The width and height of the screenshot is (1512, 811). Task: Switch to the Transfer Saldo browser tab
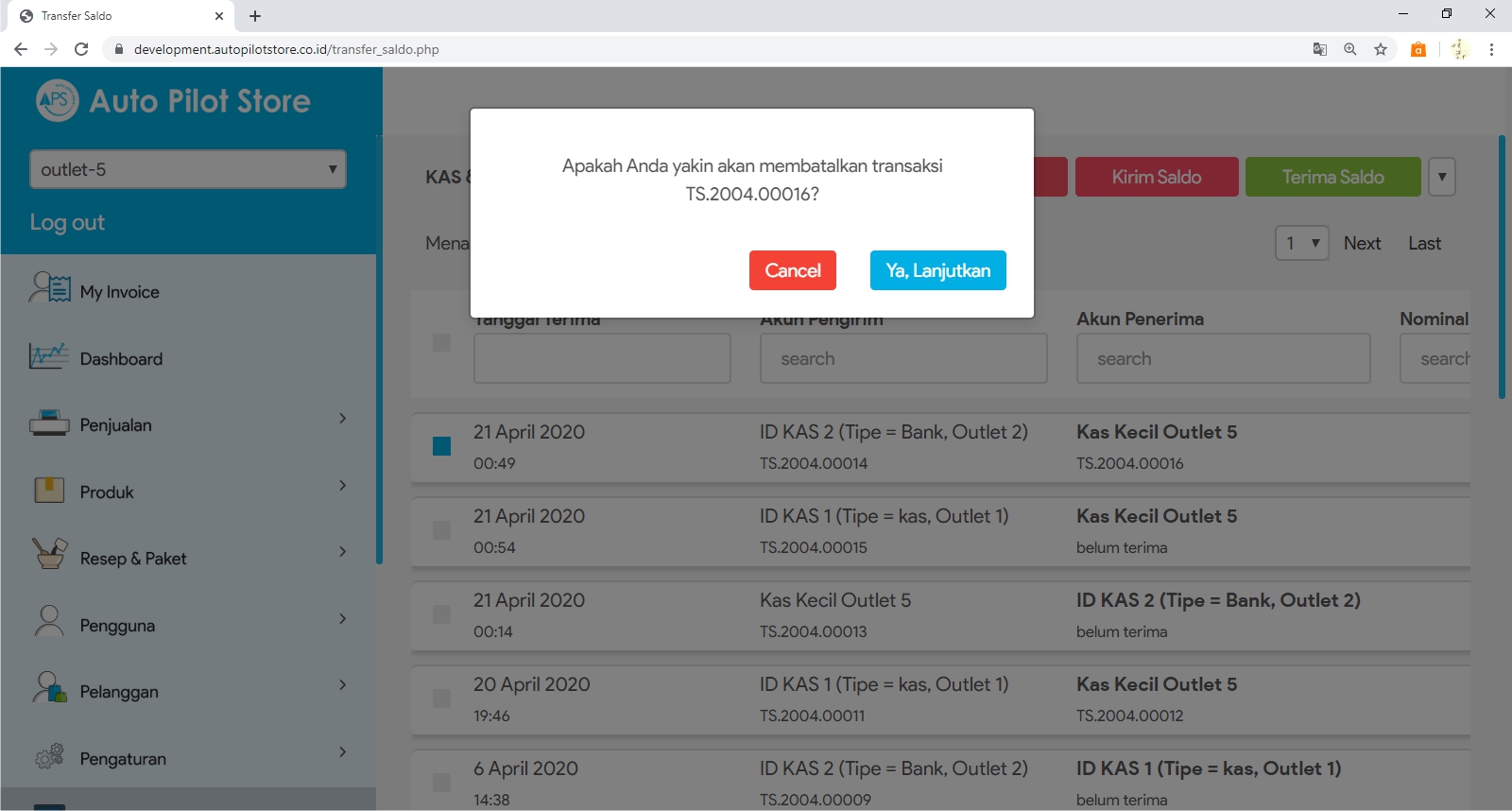click(113, 16)
